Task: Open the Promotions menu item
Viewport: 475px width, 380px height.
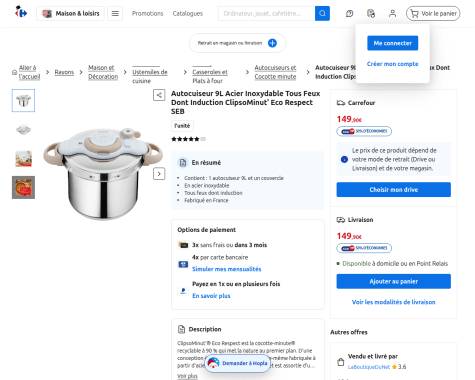Action: click(x=147, y=14)
